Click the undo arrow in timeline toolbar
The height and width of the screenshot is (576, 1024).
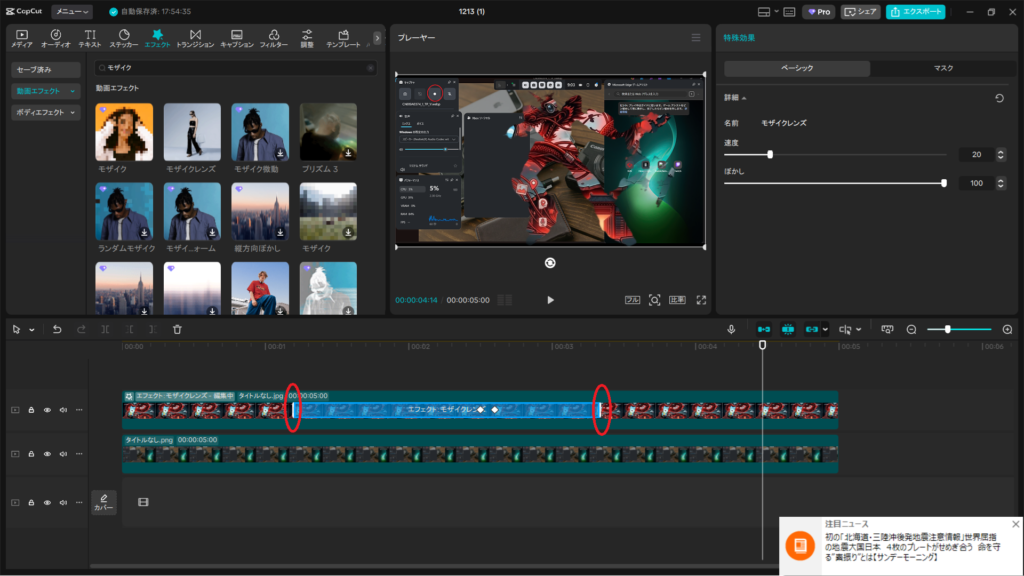(57, 329)
